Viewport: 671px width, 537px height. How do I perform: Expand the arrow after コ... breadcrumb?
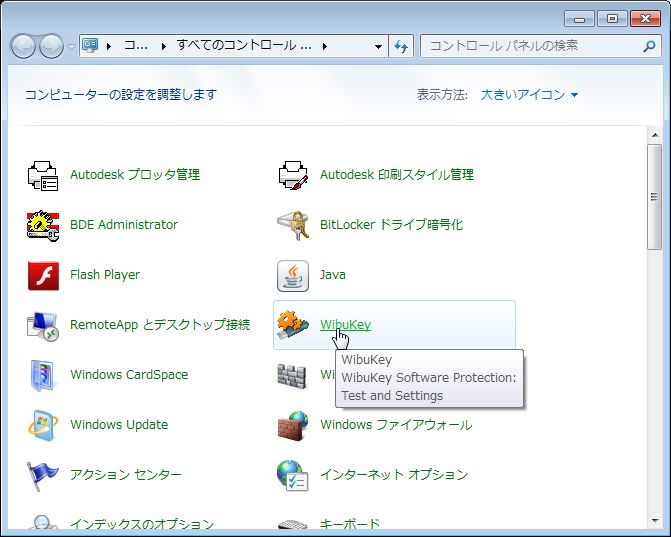163,46
